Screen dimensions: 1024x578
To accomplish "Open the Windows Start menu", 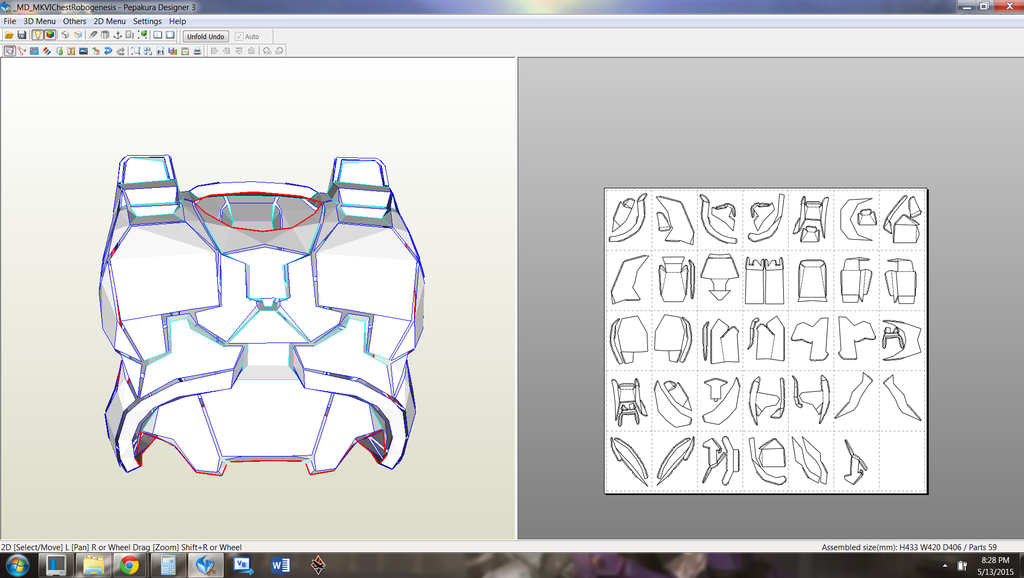I will coord(17,565).
